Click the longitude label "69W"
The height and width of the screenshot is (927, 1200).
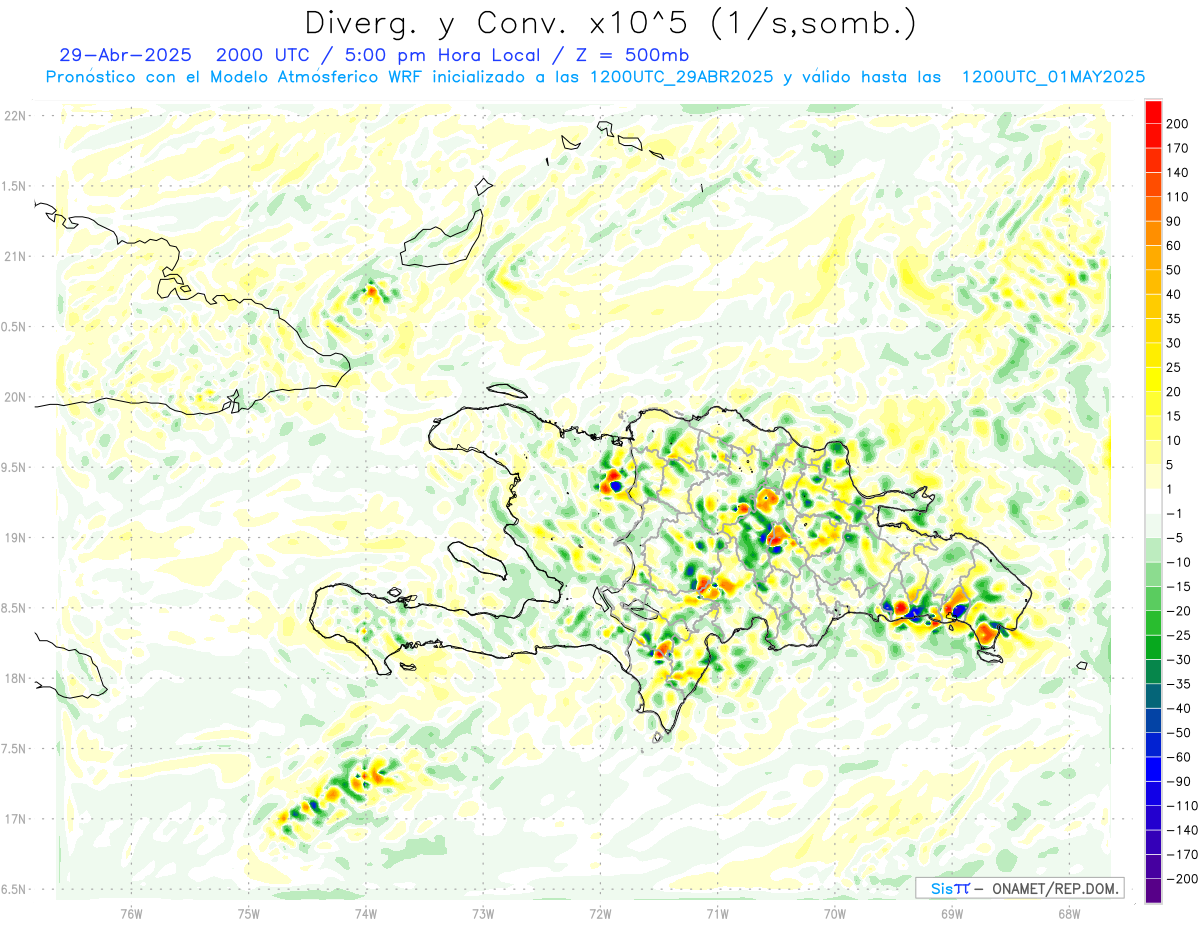click(x=952, y=914)
